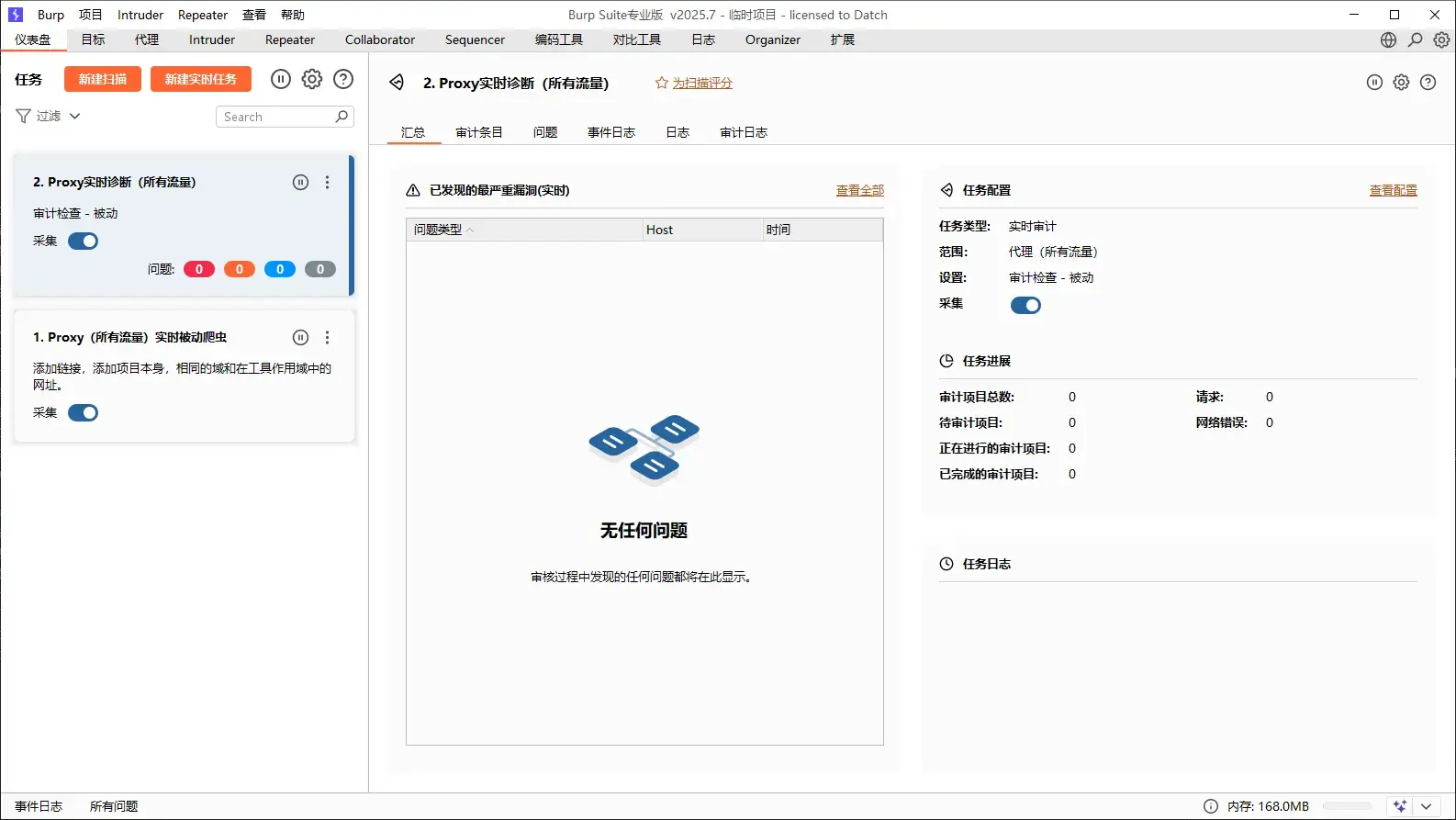1456x820 pixels.
Task: Switch to the 代理 tab
Action: [x=147, y=39]
